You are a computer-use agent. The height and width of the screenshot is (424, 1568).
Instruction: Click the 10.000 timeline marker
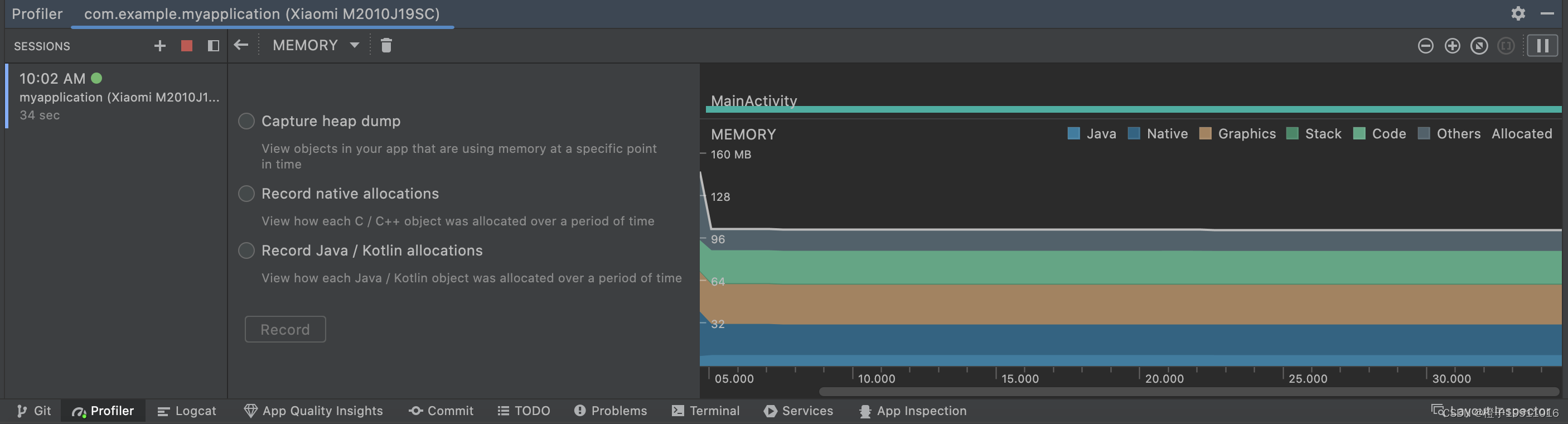[877, 379]
